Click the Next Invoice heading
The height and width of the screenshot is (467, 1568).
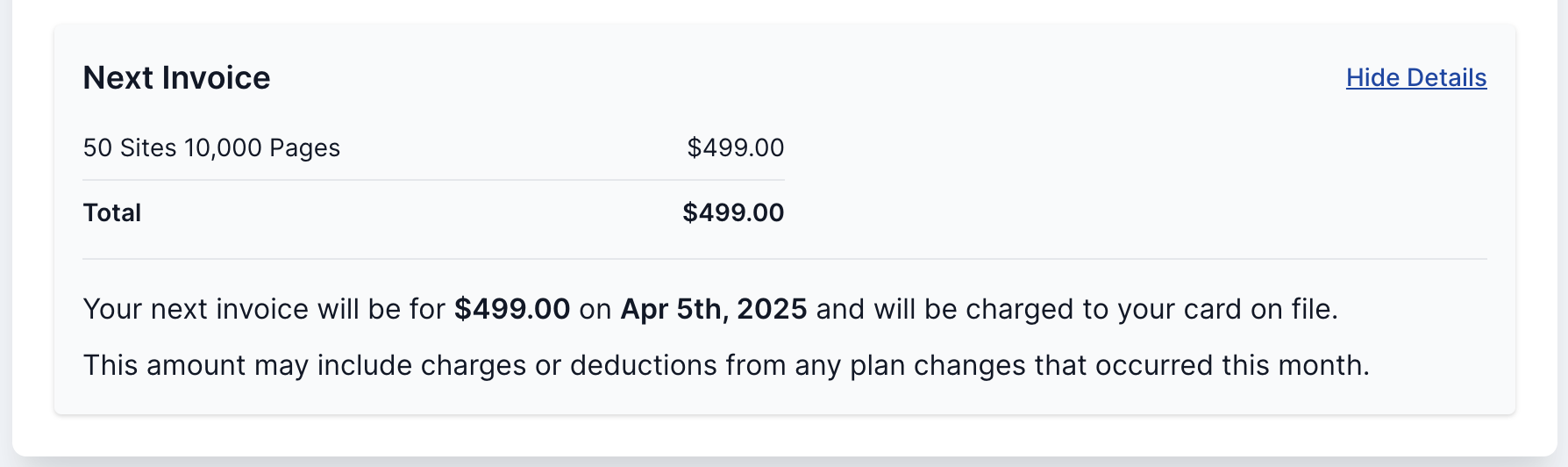(176, 78)
